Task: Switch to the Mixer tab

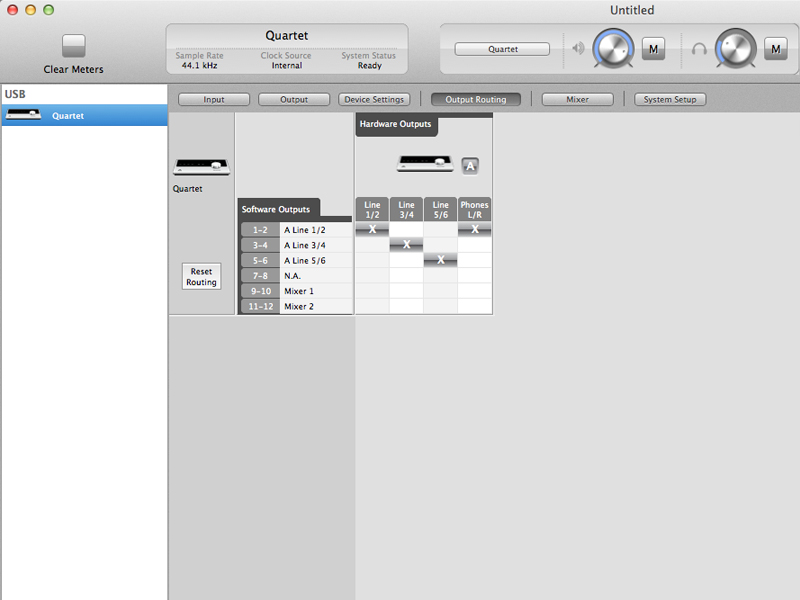Action: [x=578, y=99]
